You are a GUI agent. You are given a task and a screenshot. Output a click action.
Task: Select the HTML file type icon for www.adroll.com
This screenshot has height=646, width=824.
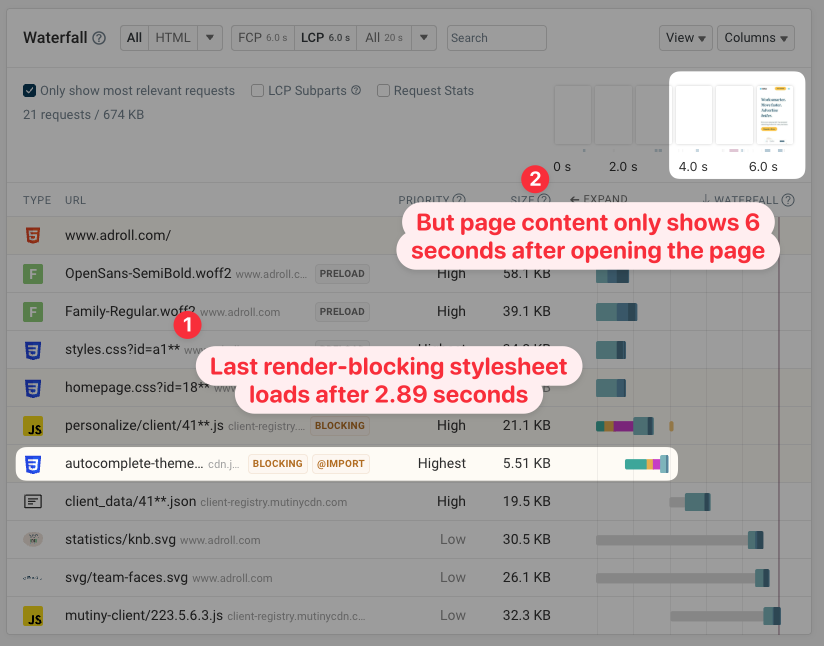click(33, 235)
